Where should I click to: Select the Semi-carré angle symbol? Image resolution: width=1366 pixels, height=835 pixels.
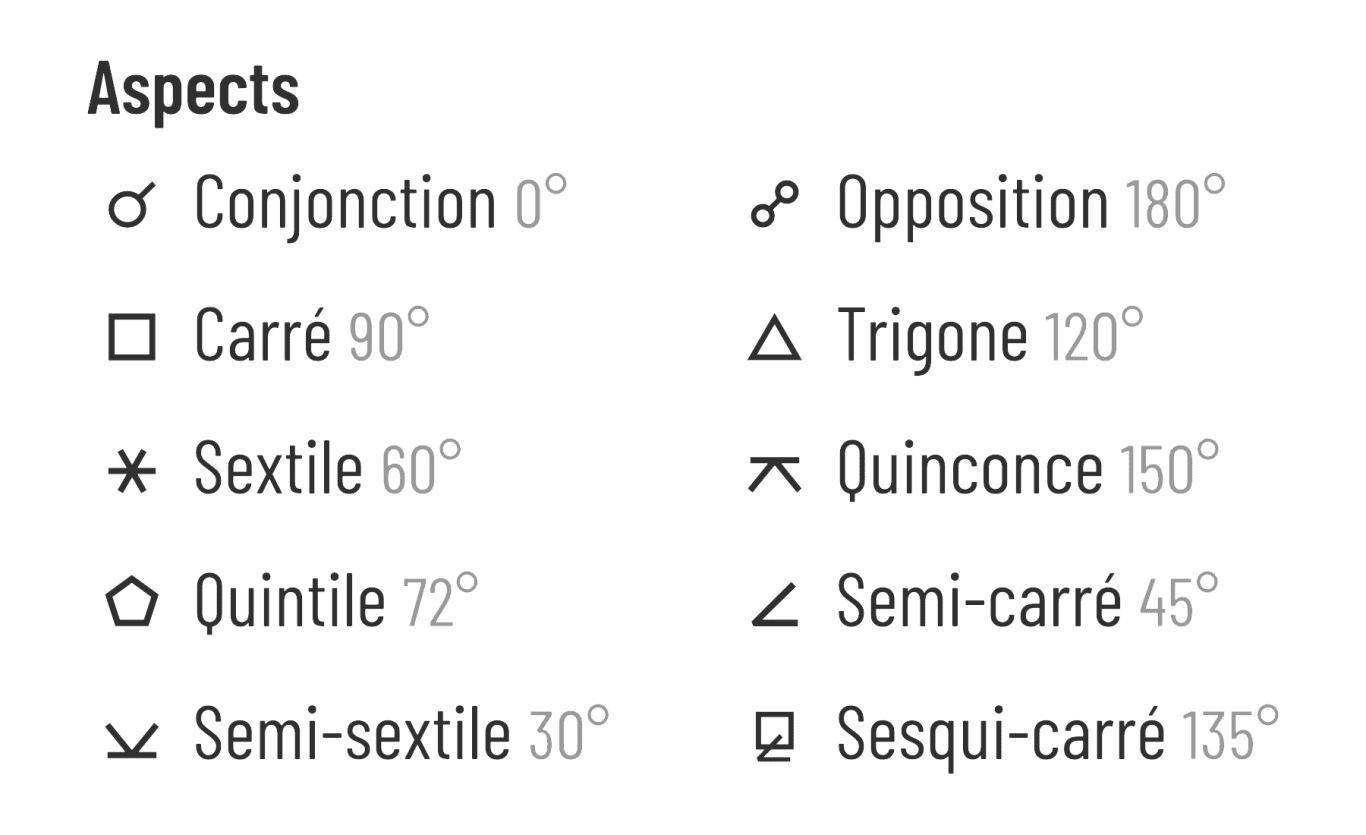(774, 606)
